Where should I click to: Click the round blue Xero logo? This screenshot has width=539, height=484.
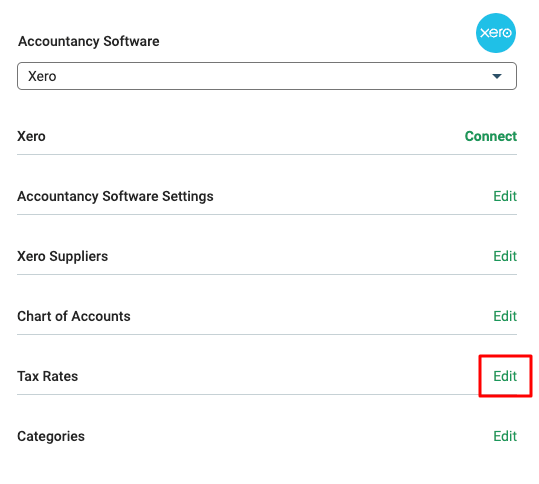(x=495, y=33)
